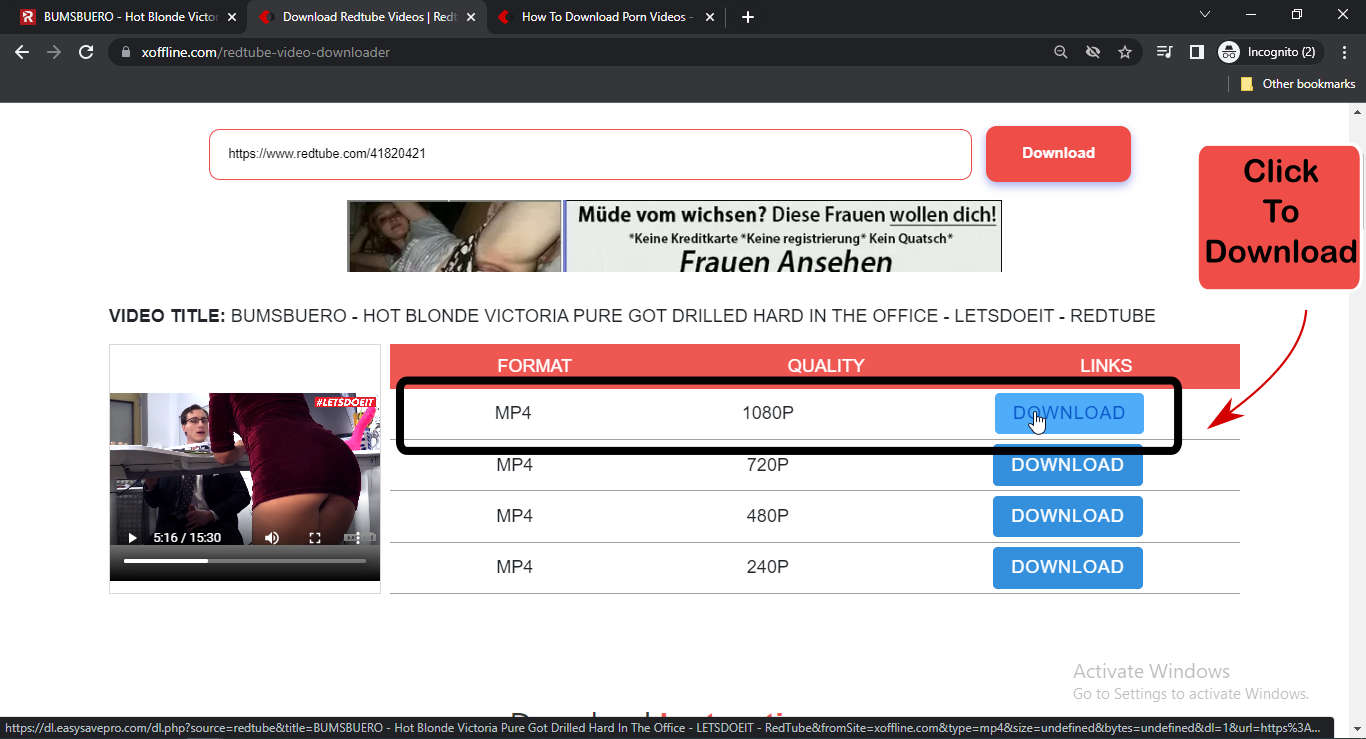Image resolution: width=1366 pixels, height=739 pixels.
Task: Click the video progress bar in the preview
Action: (245, 561)
